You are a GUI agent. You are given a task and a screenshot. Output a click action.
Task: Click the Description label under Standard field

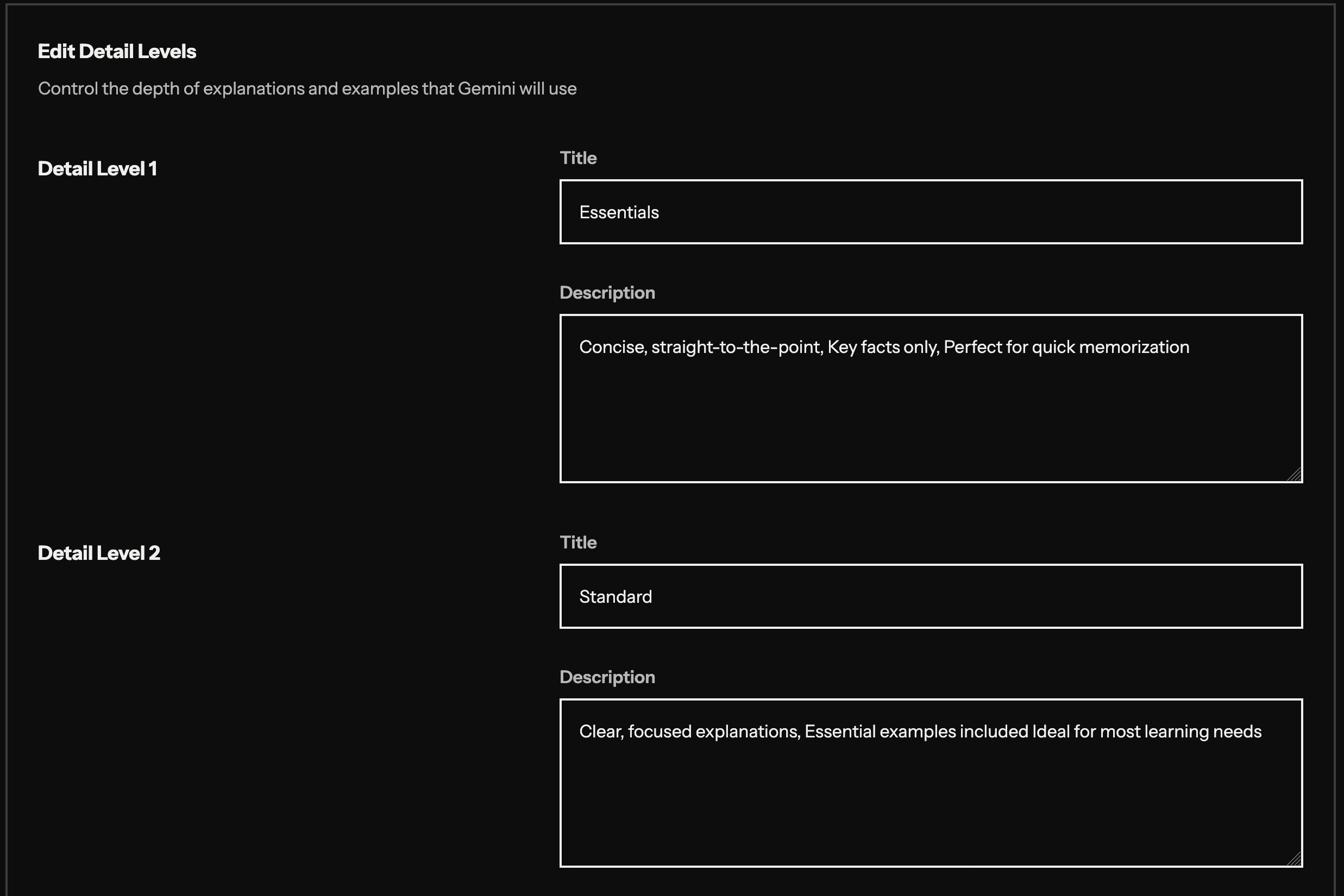(607, 677)
